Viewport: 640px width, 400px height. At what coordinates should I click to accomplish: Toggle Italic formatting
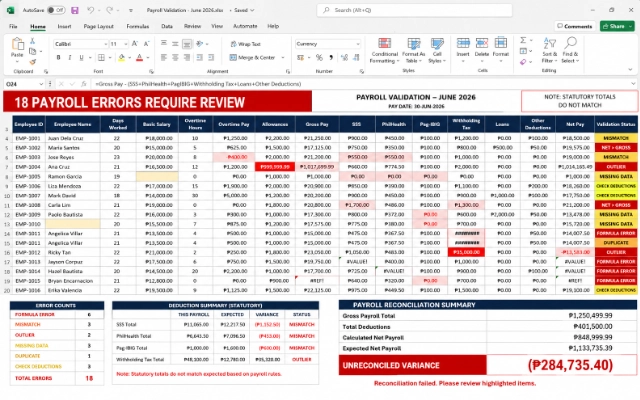click(70, 58)
